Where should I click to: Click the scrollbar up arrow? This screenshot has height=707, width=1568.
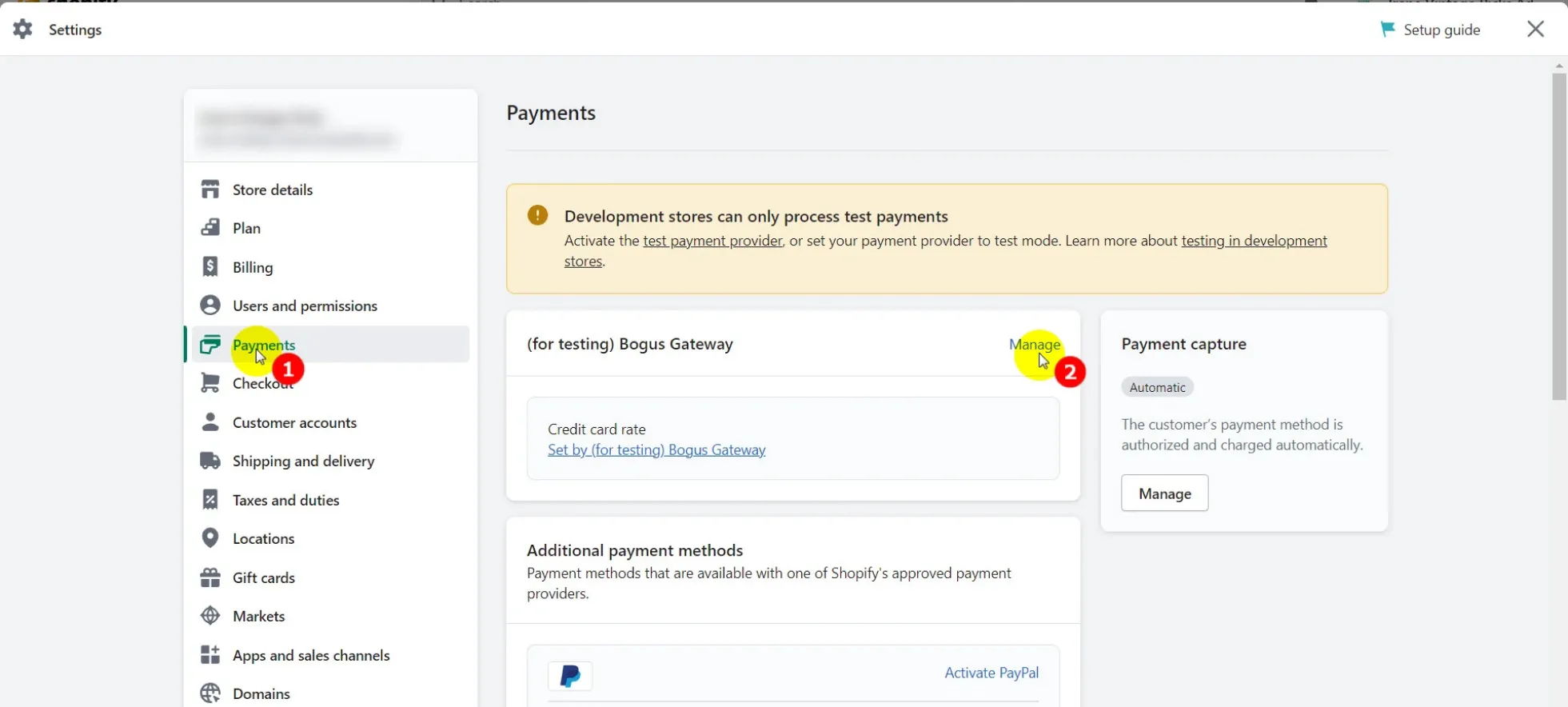tap(1559, 65)
